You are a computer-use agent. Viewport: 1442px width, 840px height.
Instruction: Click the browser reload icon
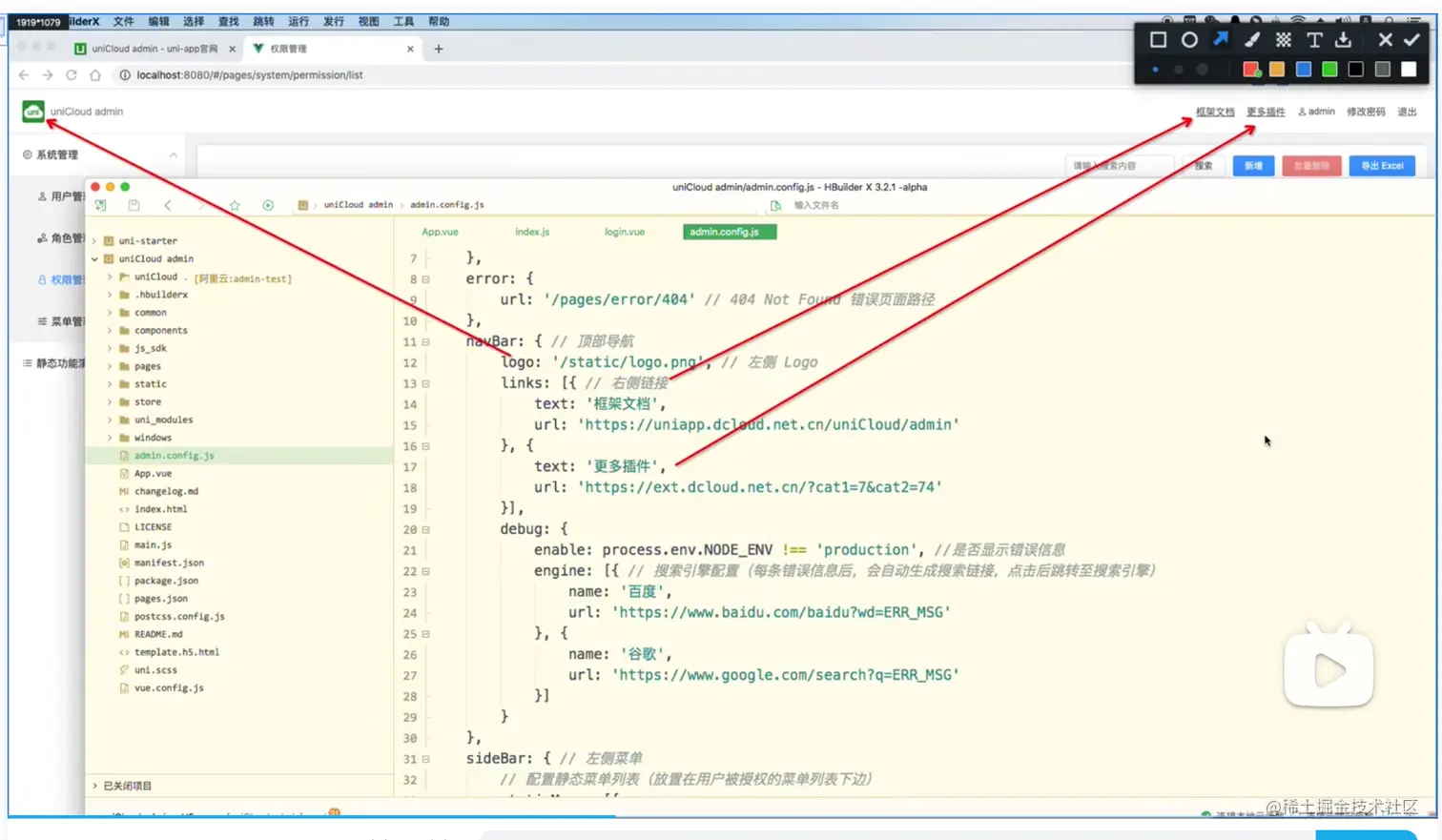coord(71,75)
